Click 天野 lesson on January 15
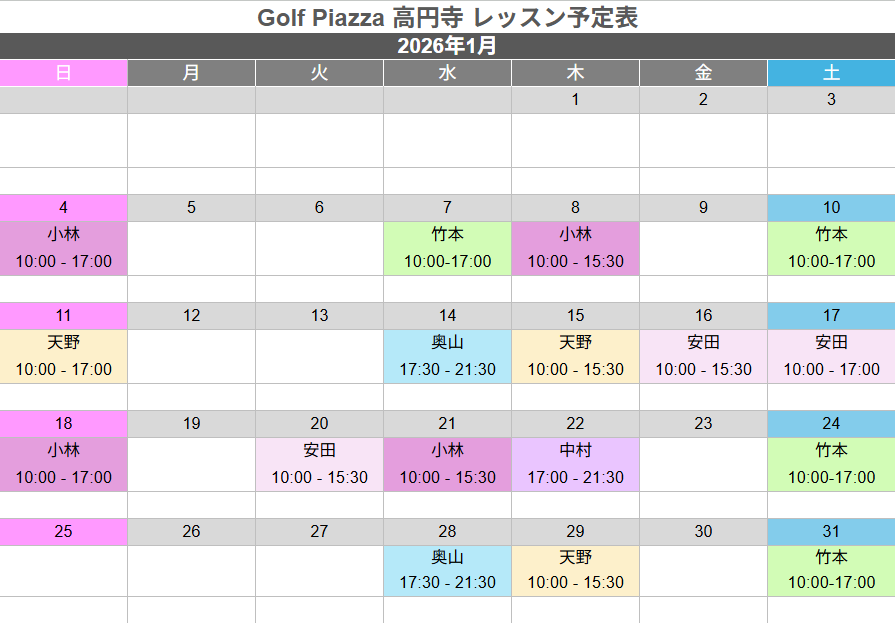Screen dimensions: 895x623 coord(575,356)
